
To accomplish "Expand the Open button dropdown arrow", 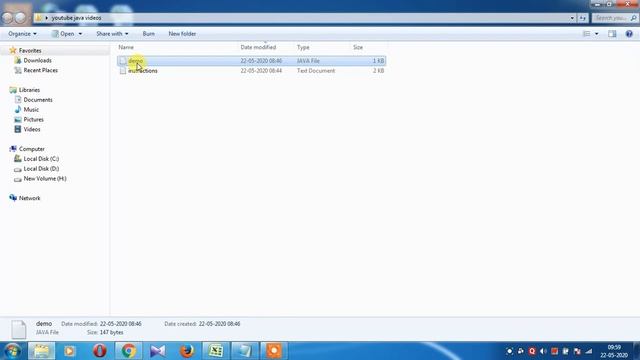I will [x=80, y=34].
